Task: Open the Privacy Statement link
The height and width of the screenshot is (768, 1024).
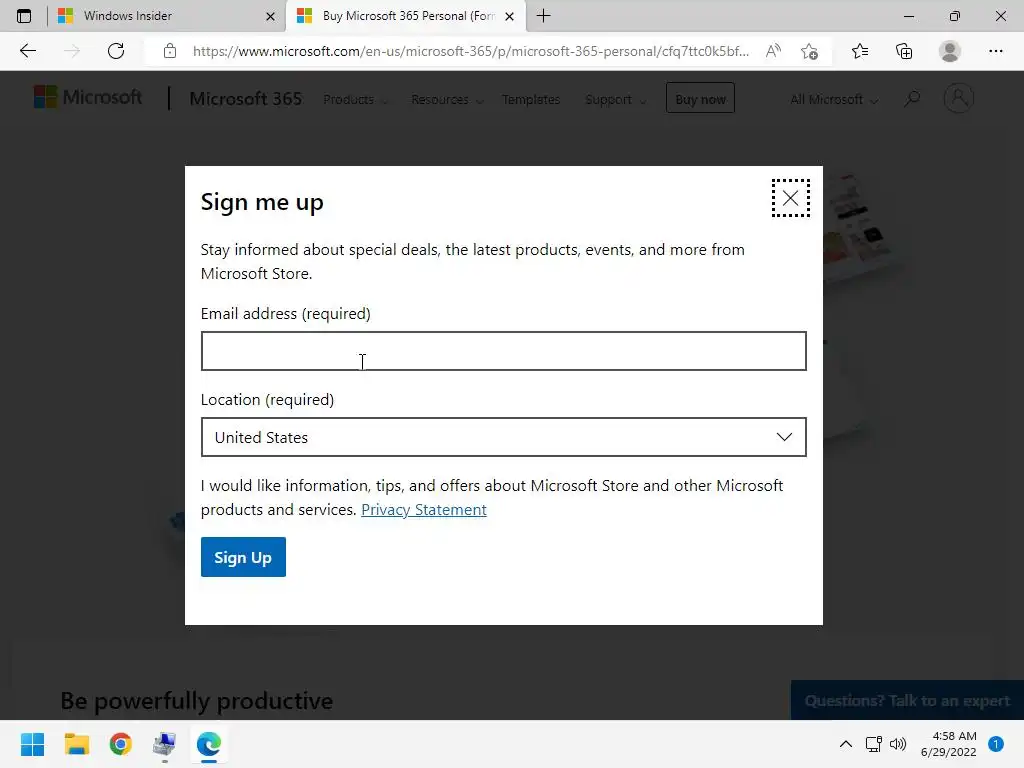Action: pos(424,509)
